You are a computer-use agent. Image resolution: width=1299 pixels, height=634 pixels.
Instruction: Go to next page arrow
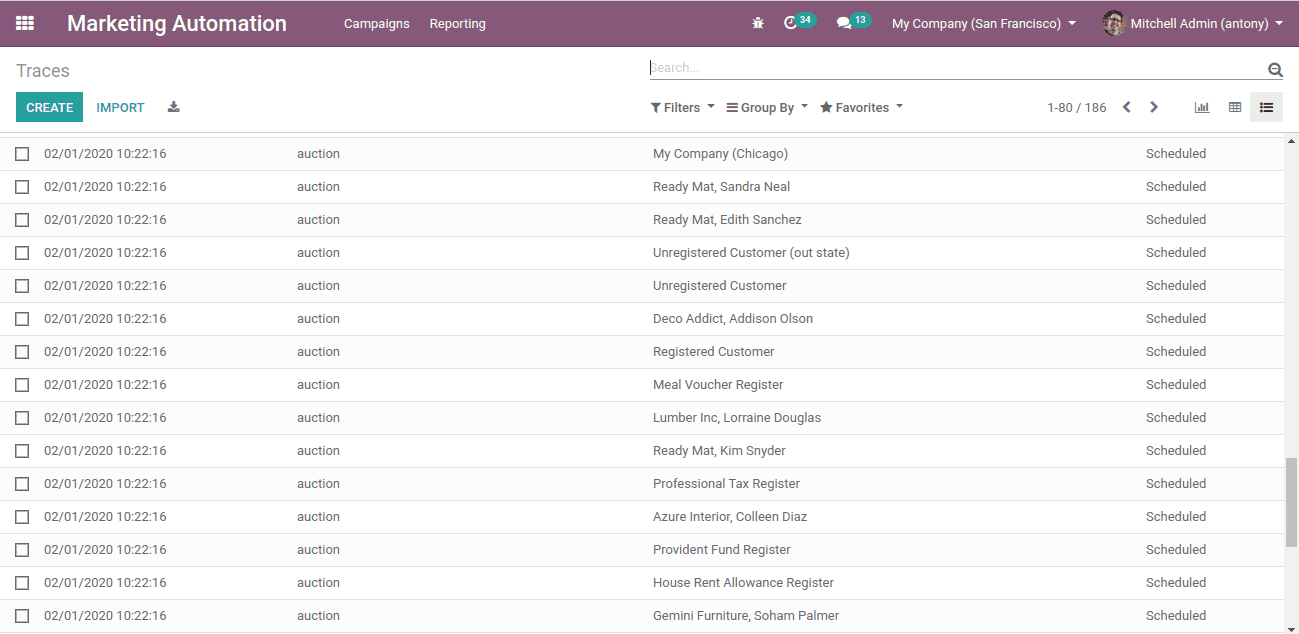click(1154, 107)
